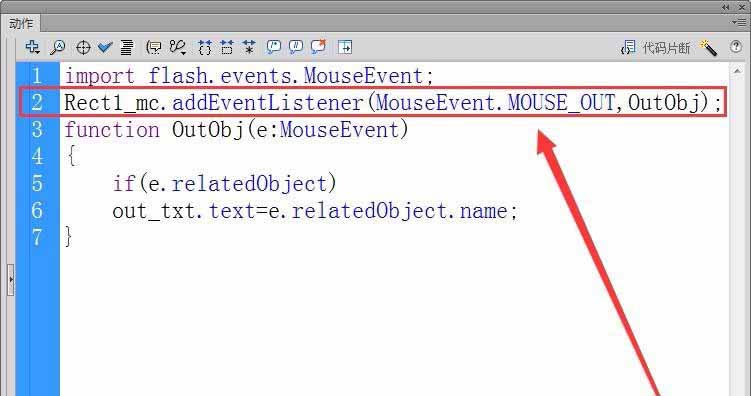Select the 动作 tab

[x=21, y=23]
